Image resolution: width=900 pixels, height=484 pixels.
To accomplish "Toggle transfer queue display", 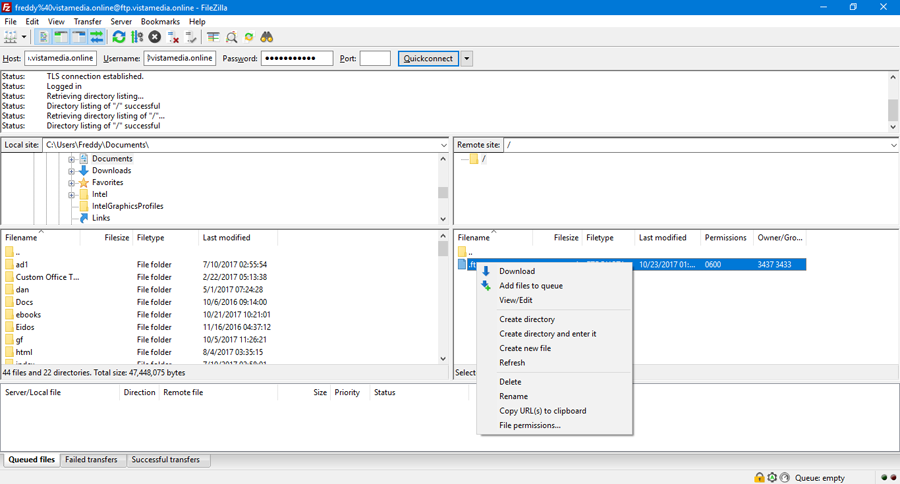I will [x=96, y=37].
